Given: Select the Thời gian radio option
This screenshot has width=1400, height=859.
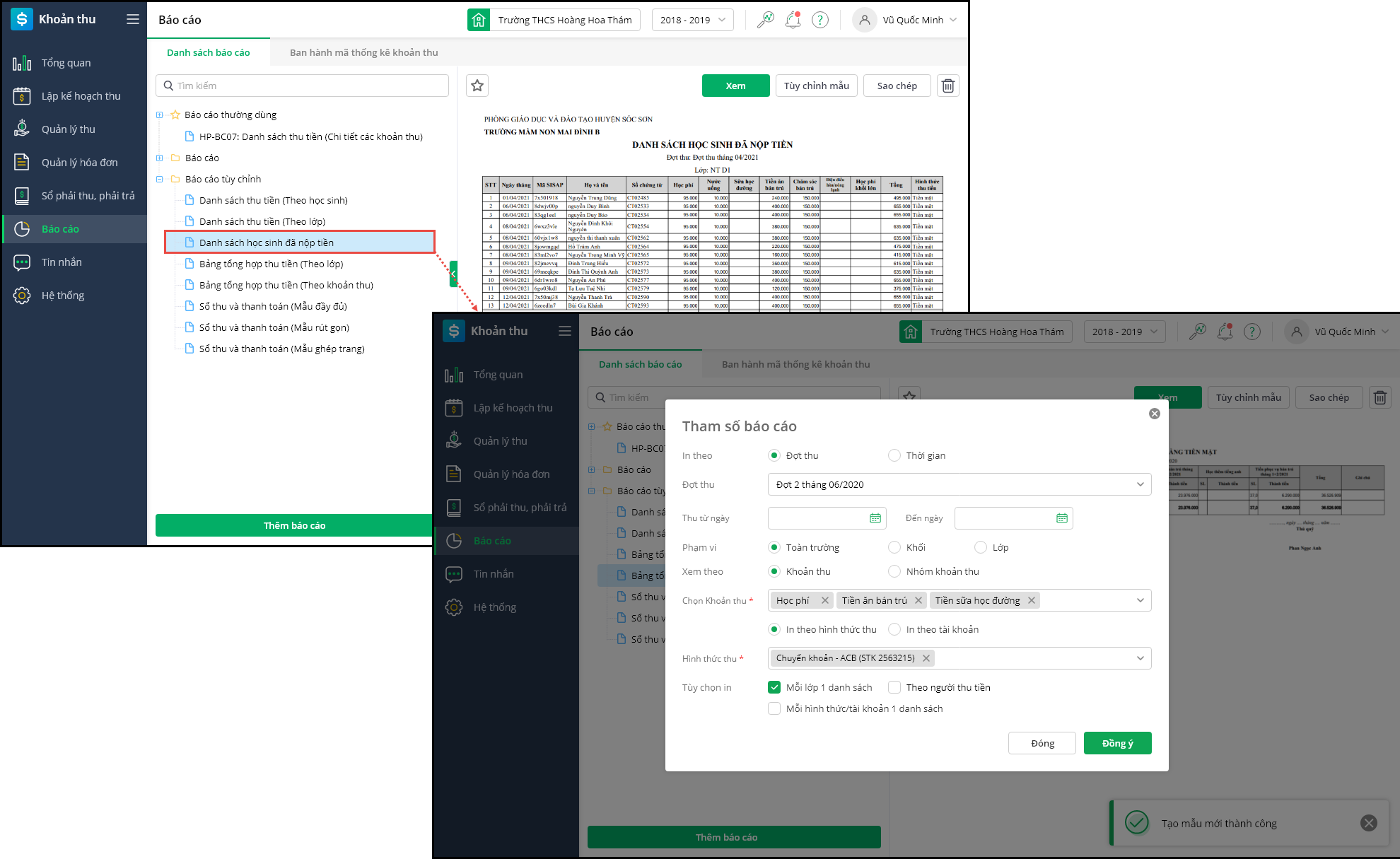Looking at the screenshot, I should pyautogui.click(x=894, y=455).
